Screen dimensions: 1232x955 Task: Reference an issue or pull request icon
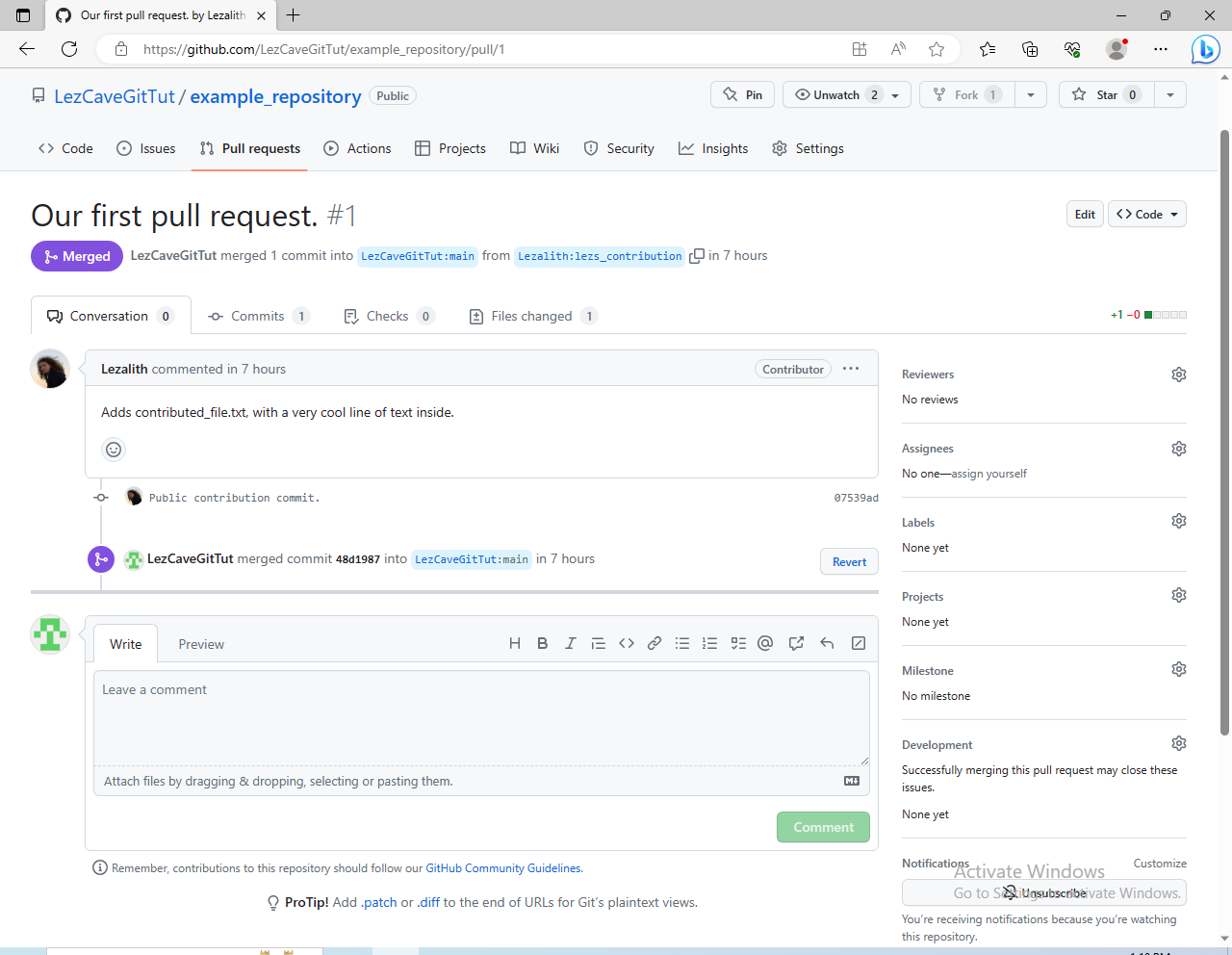[x=796, y=643]
